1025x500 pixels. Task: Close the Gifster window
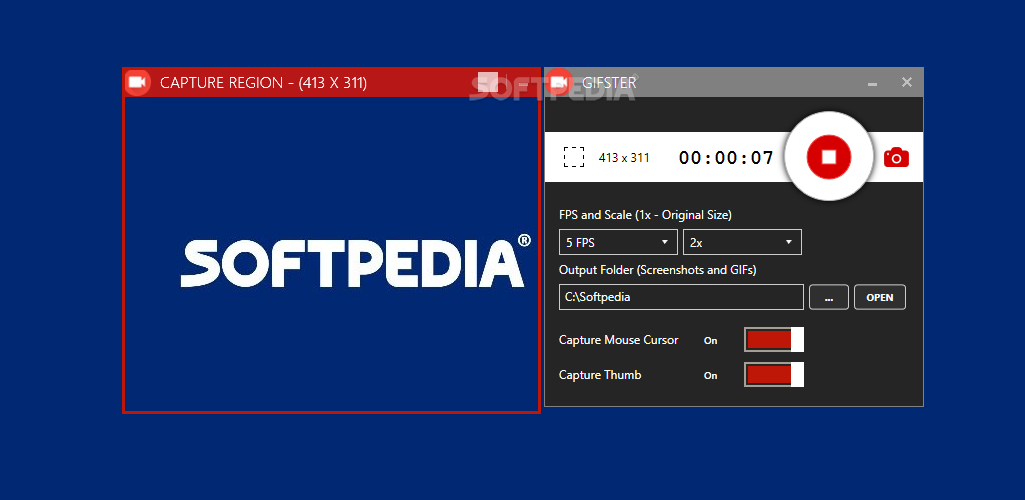coord(907,82)
